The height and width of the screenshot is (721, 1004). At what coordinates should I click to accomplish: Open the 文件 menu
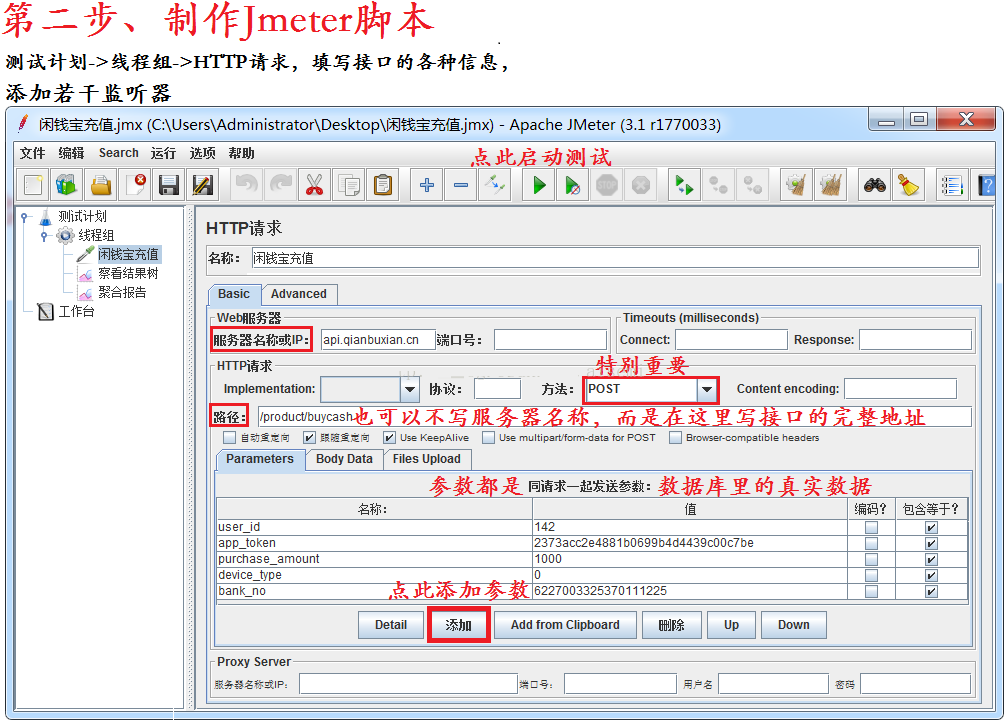click(x=32, y=153)
